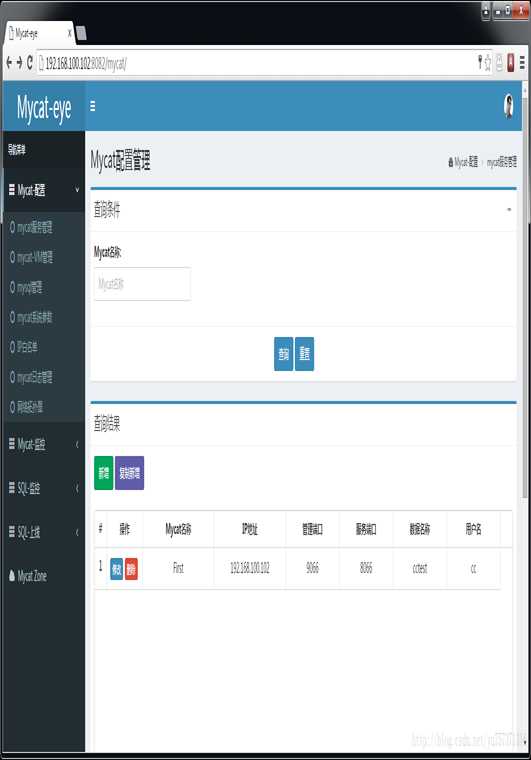Click the cctest data name cell
The width and height of the screenshot is (531, 760).
pyautogui.click(x=420, y=568)
